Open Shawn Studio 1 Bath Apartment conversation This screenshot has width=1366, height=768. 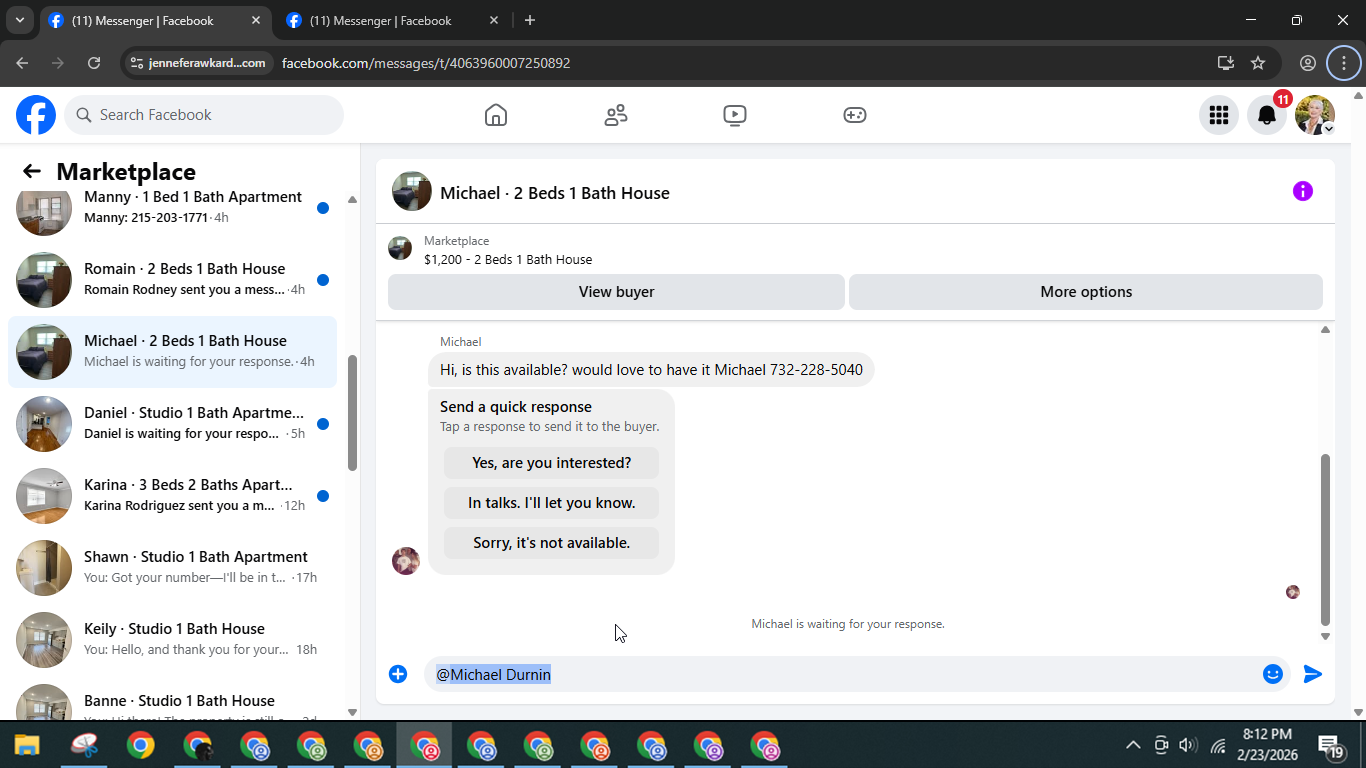pyautogui.click(x=172, y=568)
